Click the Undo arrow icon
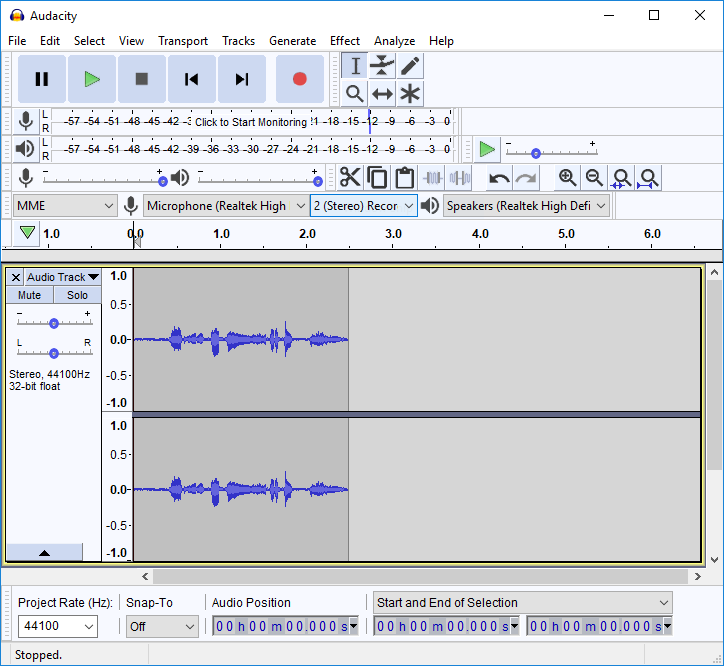 tap(499, 178)
